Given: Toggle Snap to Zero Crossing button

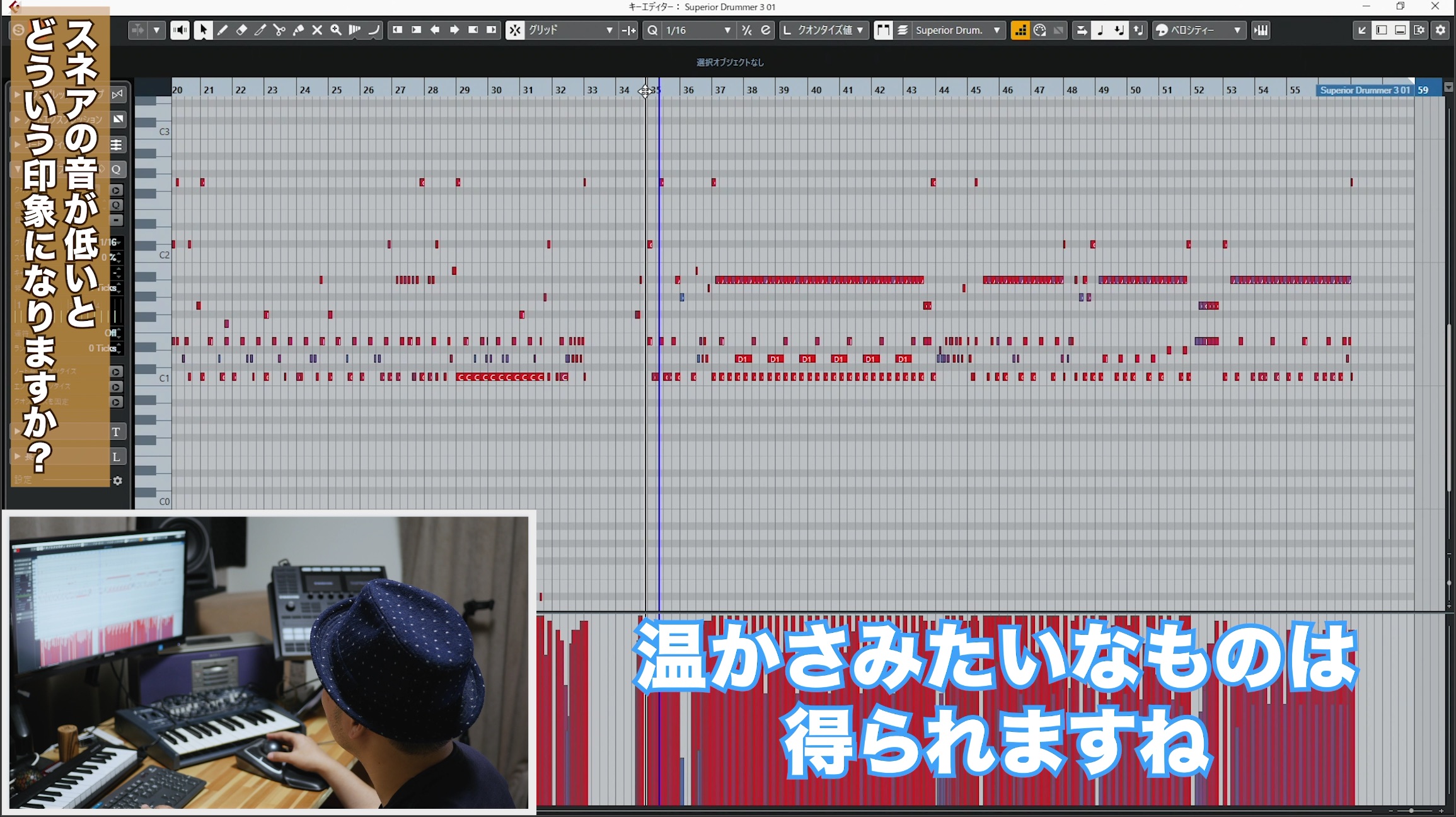Looking at the screenshot, I should coord(628,30).
